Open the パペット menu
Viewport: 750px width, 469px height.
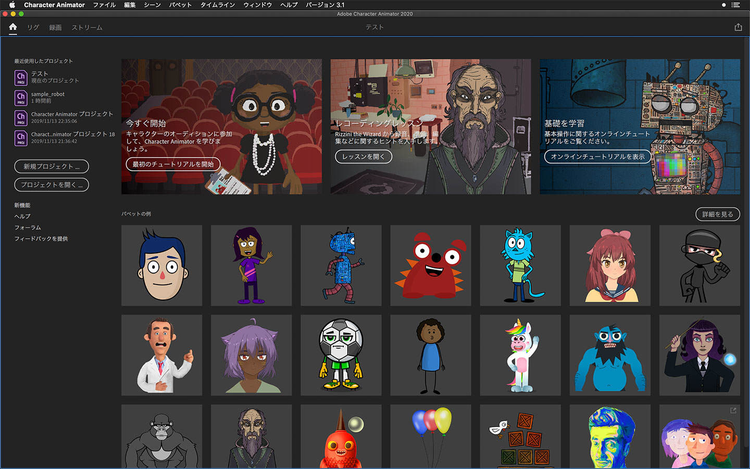click(180, 5)
